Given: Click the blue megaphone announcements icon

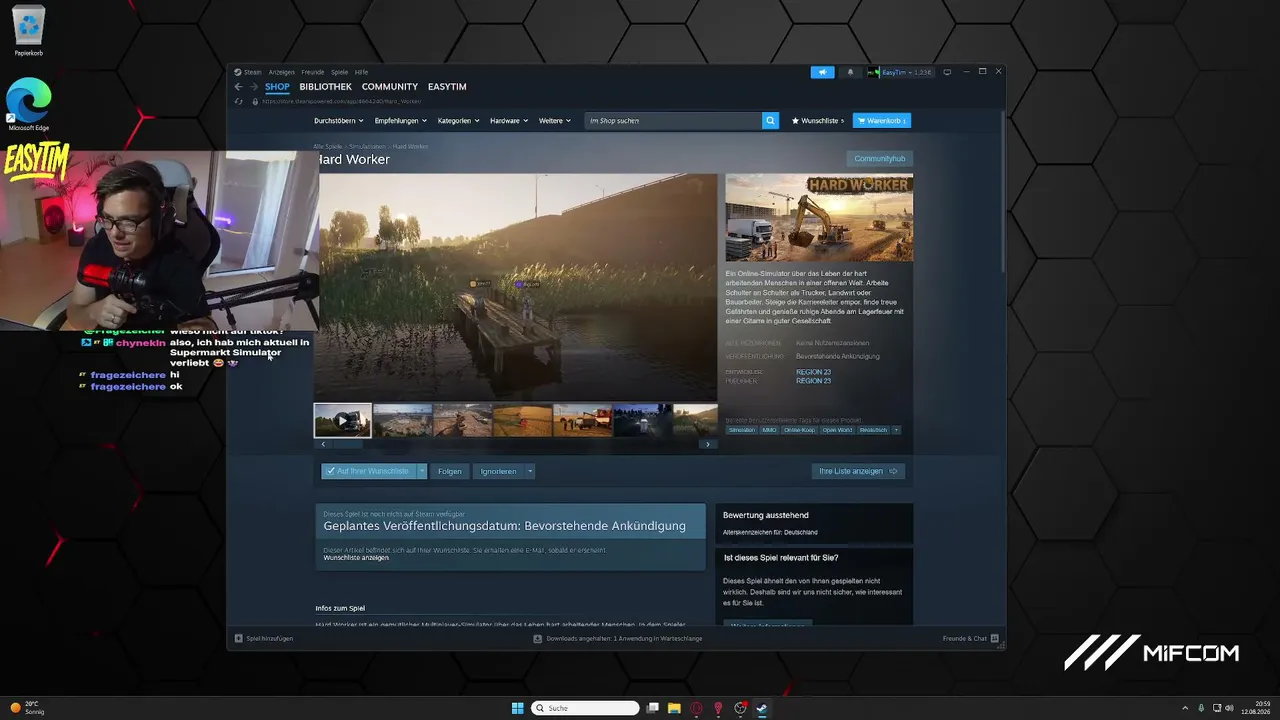Looking at the screenshot, I should click(822, 72).
